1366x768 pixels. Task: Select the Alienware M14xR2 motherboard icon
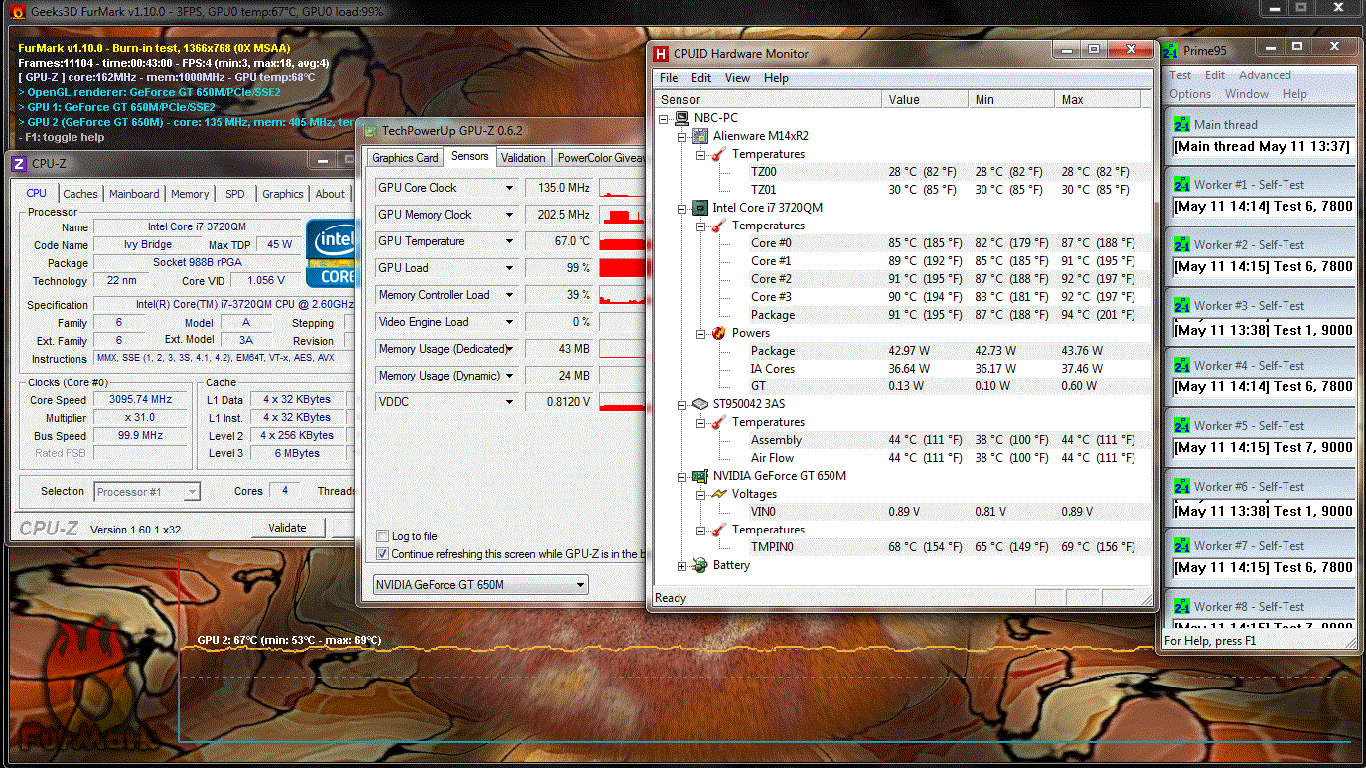(700, 136)
